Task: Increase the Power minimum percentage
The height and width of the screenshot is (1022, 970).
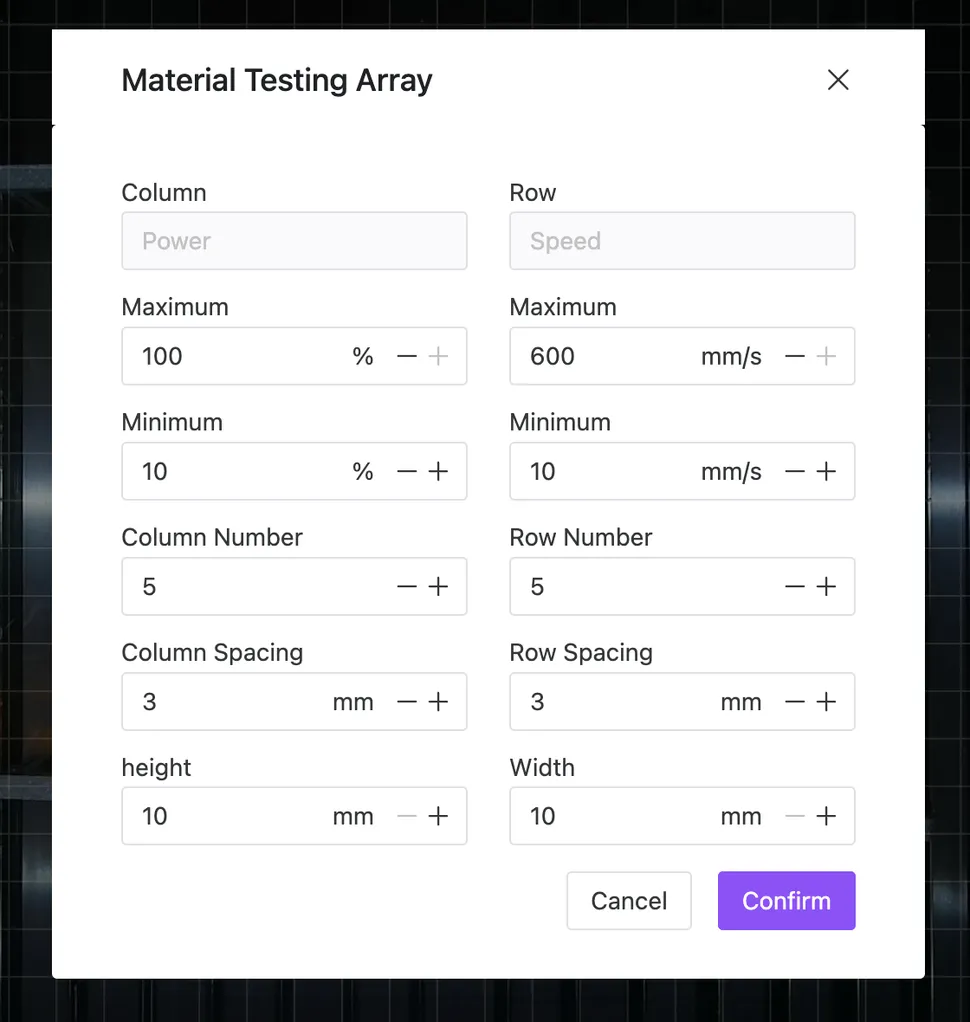Action: coord(438,472)
